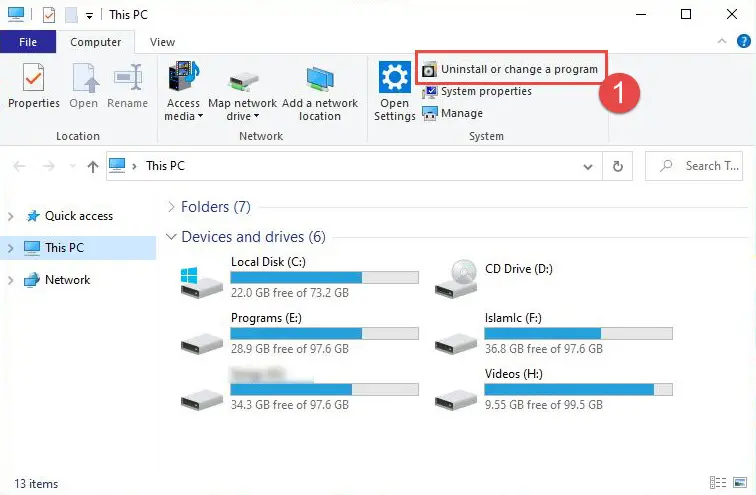This screenshot has height=495, width=756.
Task: Click the Access media icon
Action: (183, 76)
